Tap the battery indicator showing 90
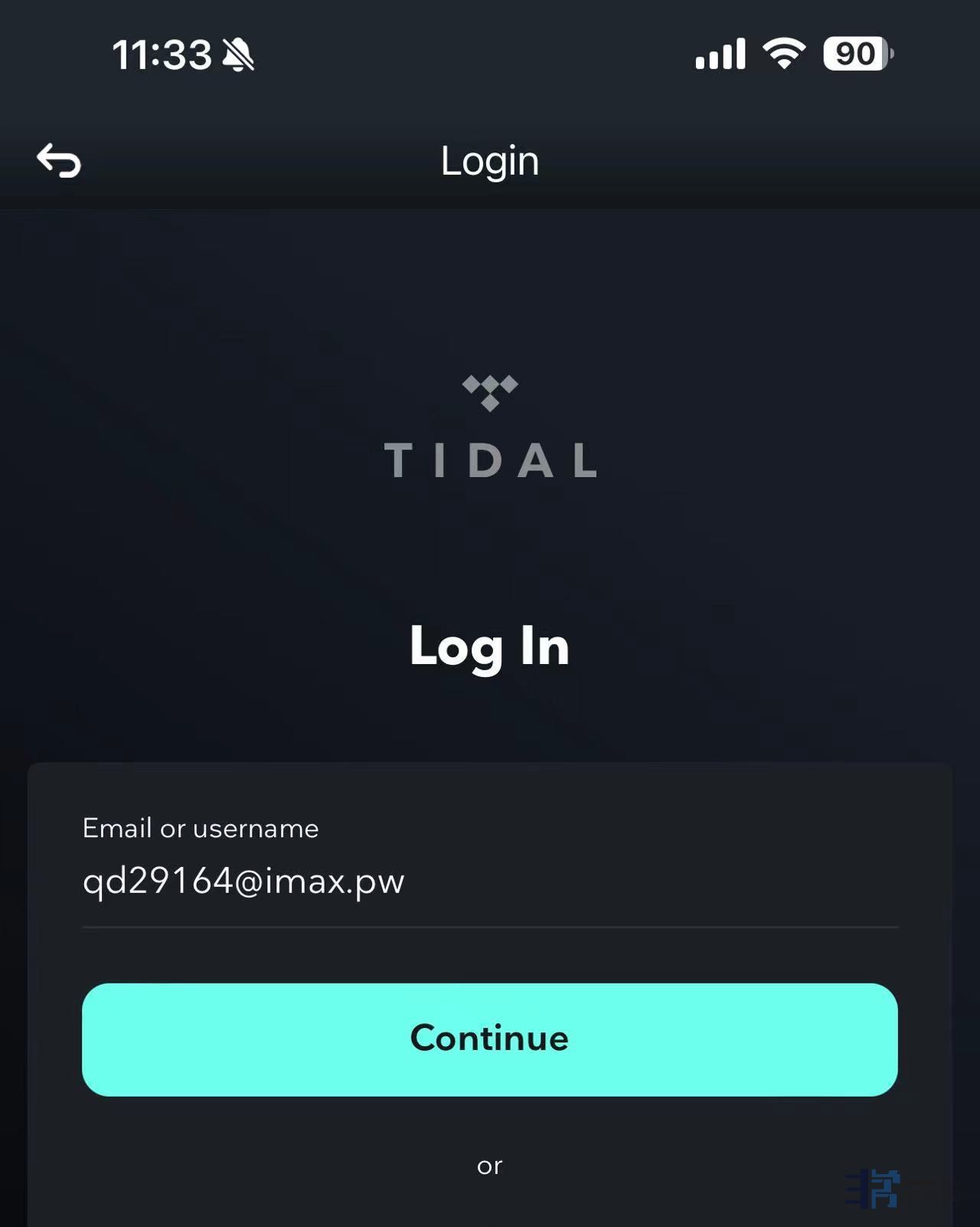 click(x=858, y=54)
